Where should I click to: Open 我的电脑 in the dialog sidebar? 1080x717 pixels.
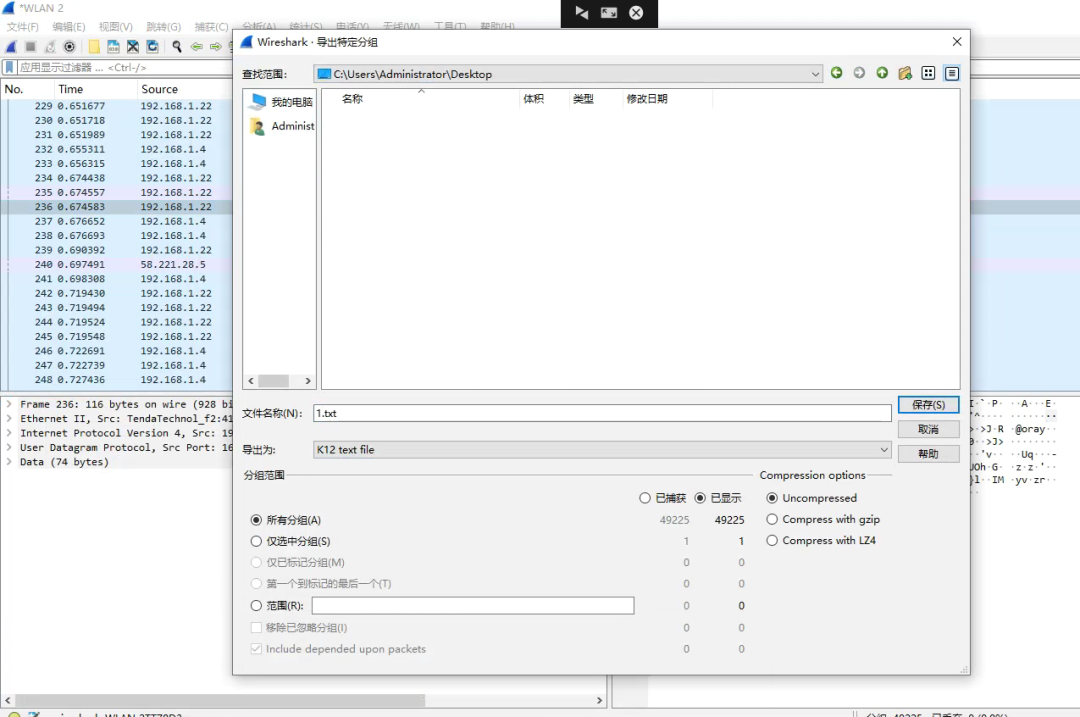281,102
